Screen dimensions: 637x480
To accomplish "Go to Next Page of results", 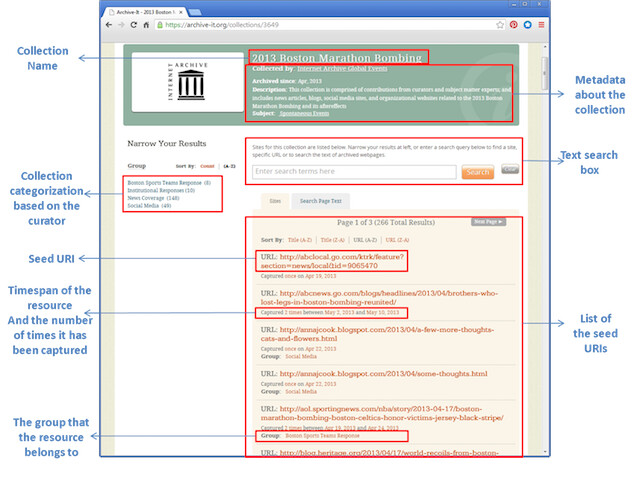I will coord(488,222).
